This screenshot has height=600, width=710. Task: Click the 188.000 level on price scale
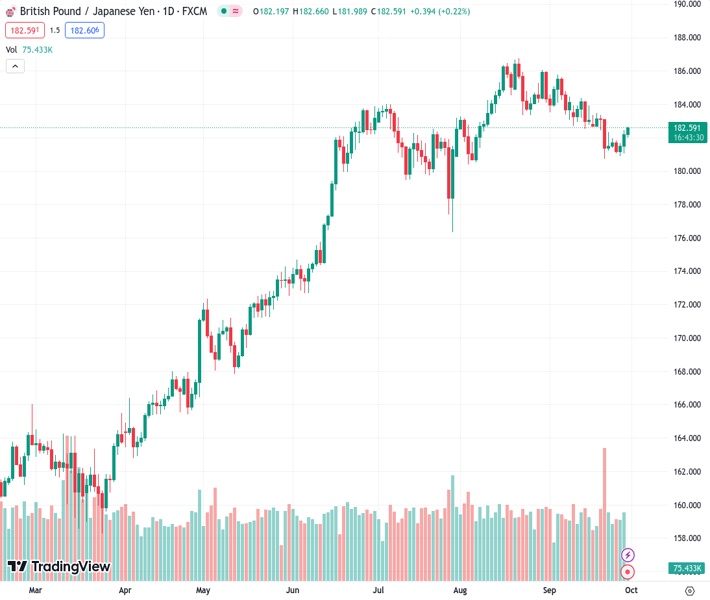(686, 38)
